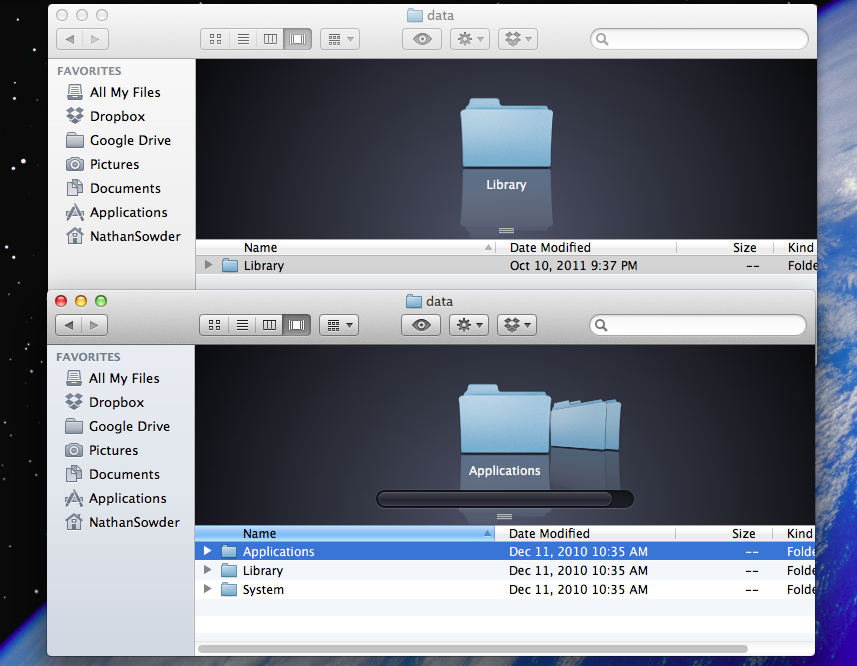Click the search field in front window
857x666 pixels.
point(698,325)
